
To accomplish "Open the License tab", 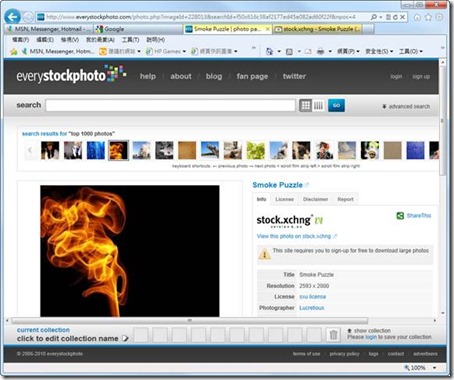I will click(284, 199).
